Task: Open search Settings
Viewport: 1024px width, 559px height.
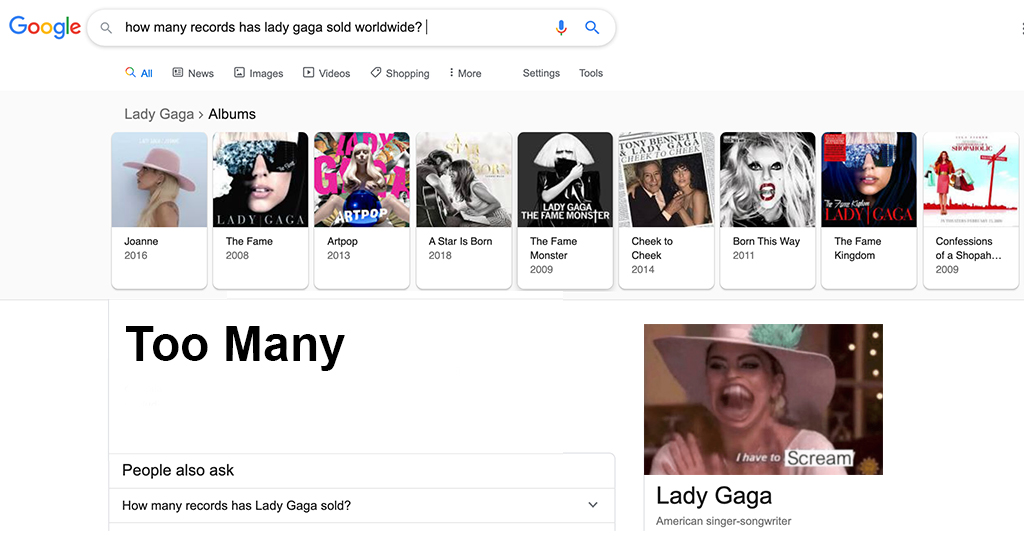Action: coord(541,73)
